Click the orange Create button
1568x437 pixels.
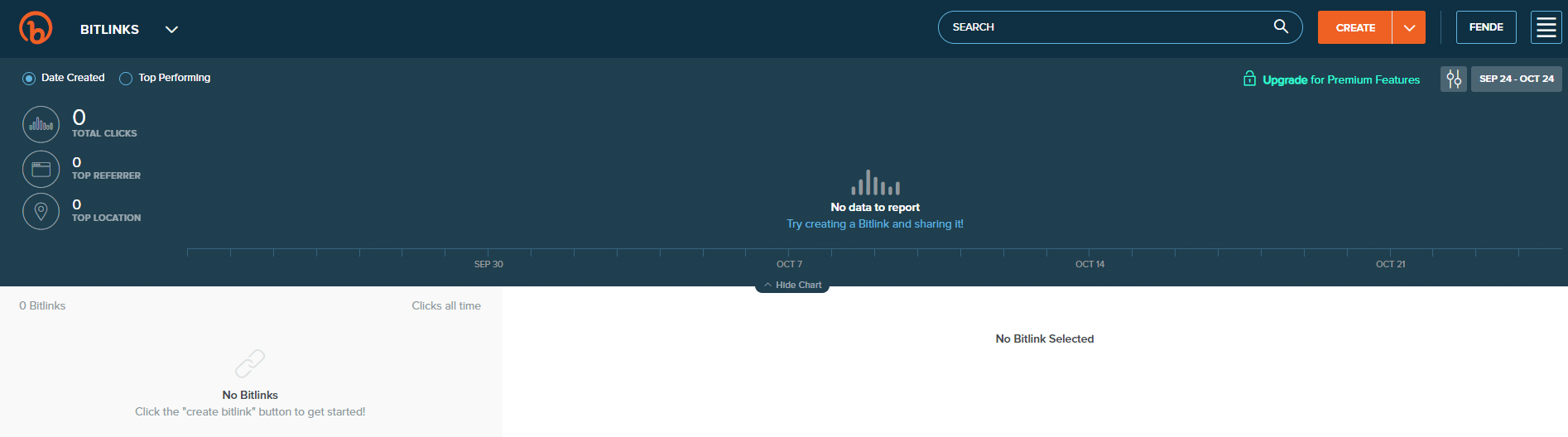(1355, 27)
